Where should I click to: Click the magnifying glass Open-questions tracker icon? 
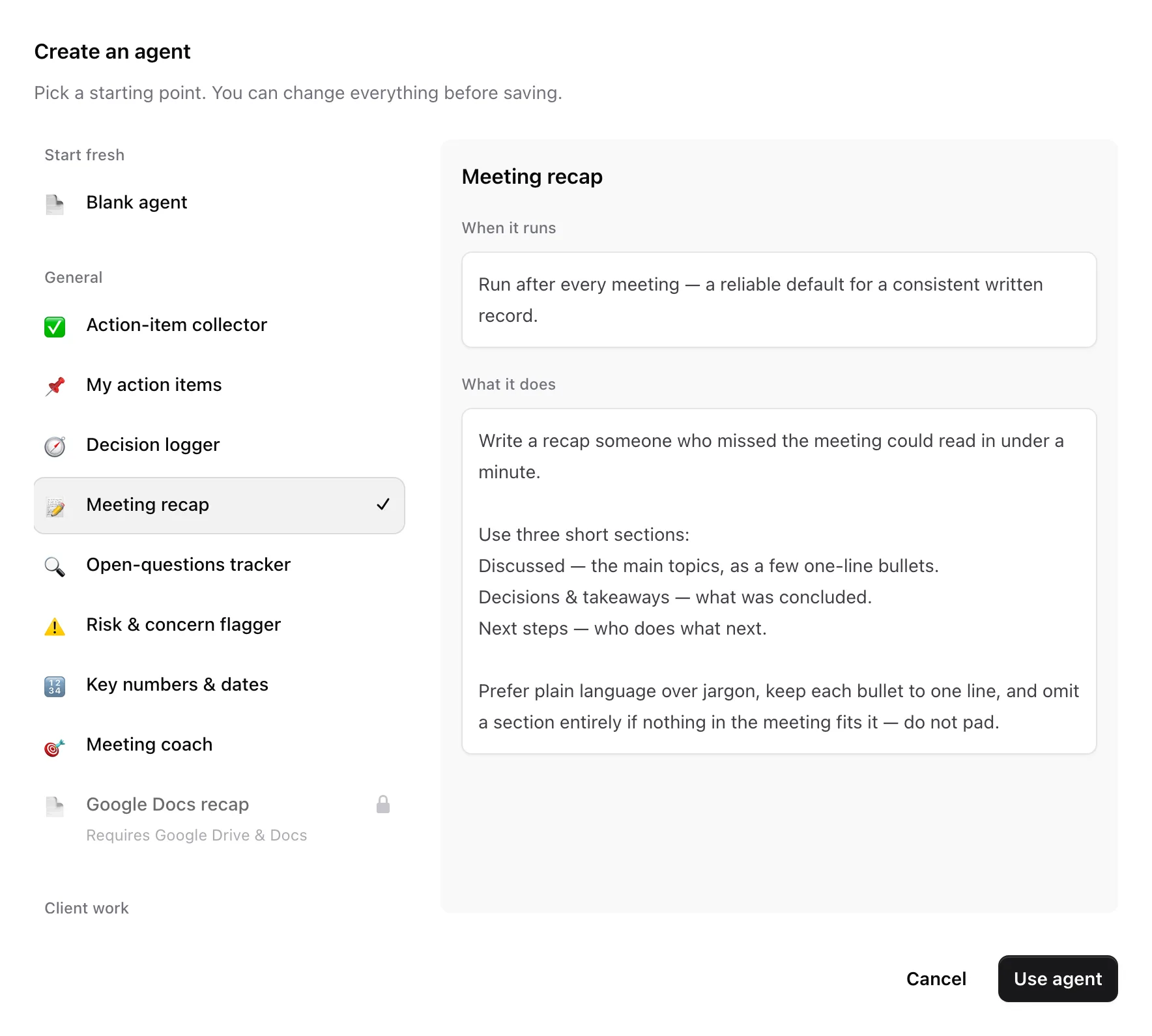pyautogui.click(x=55, y=566)
